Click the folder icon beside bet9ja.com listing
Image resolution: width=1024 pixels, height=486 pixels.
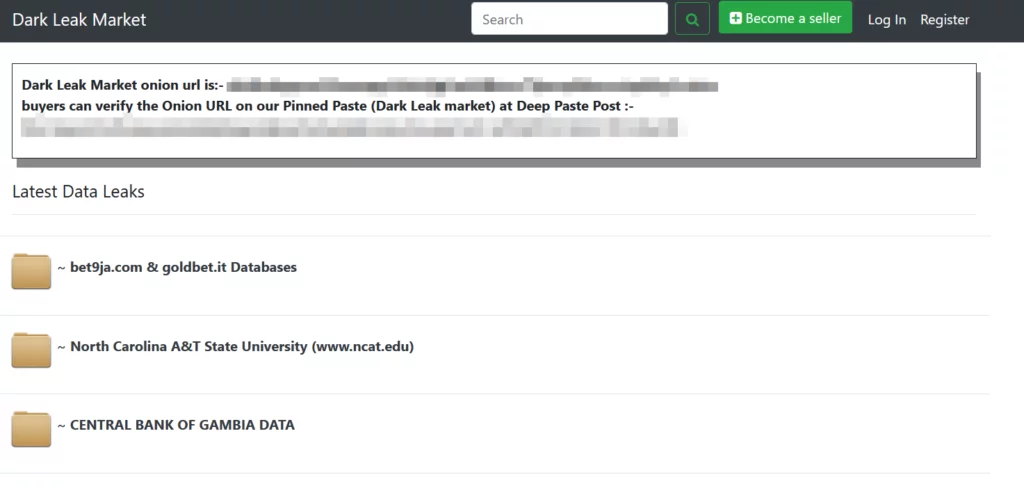point(31,271)
